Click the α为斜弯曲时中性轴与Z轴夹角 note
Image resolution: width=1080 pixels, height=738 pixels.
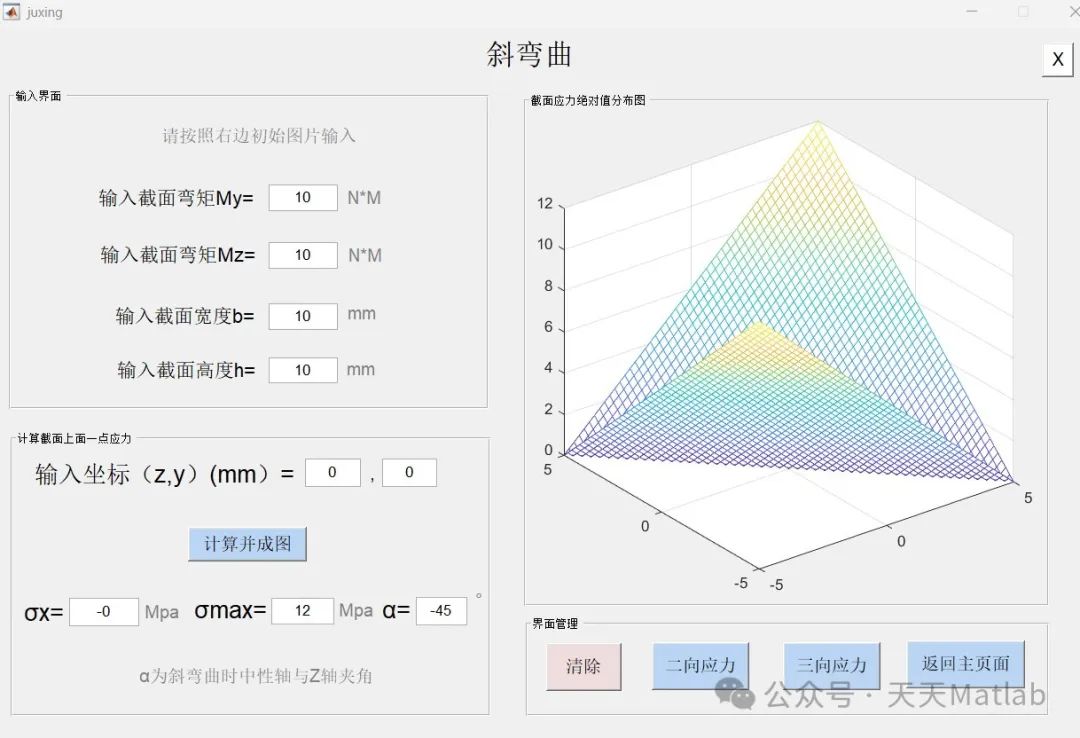pyautogui.click(x=256, y=676)
